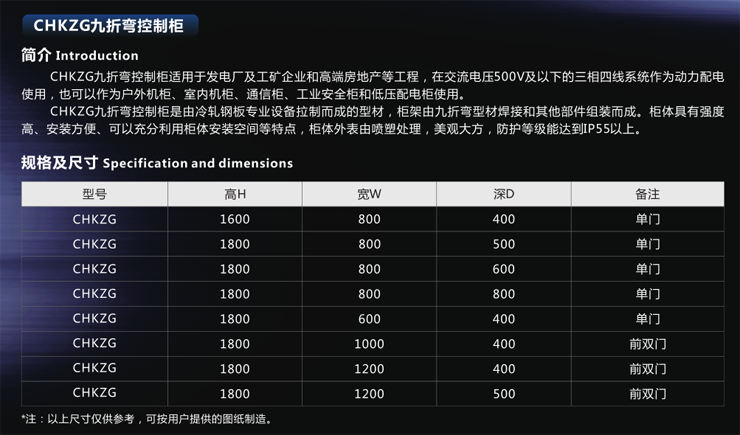Select the 800 depth cell
This screenshot has width=740, height=435.
tap(503, 293)
